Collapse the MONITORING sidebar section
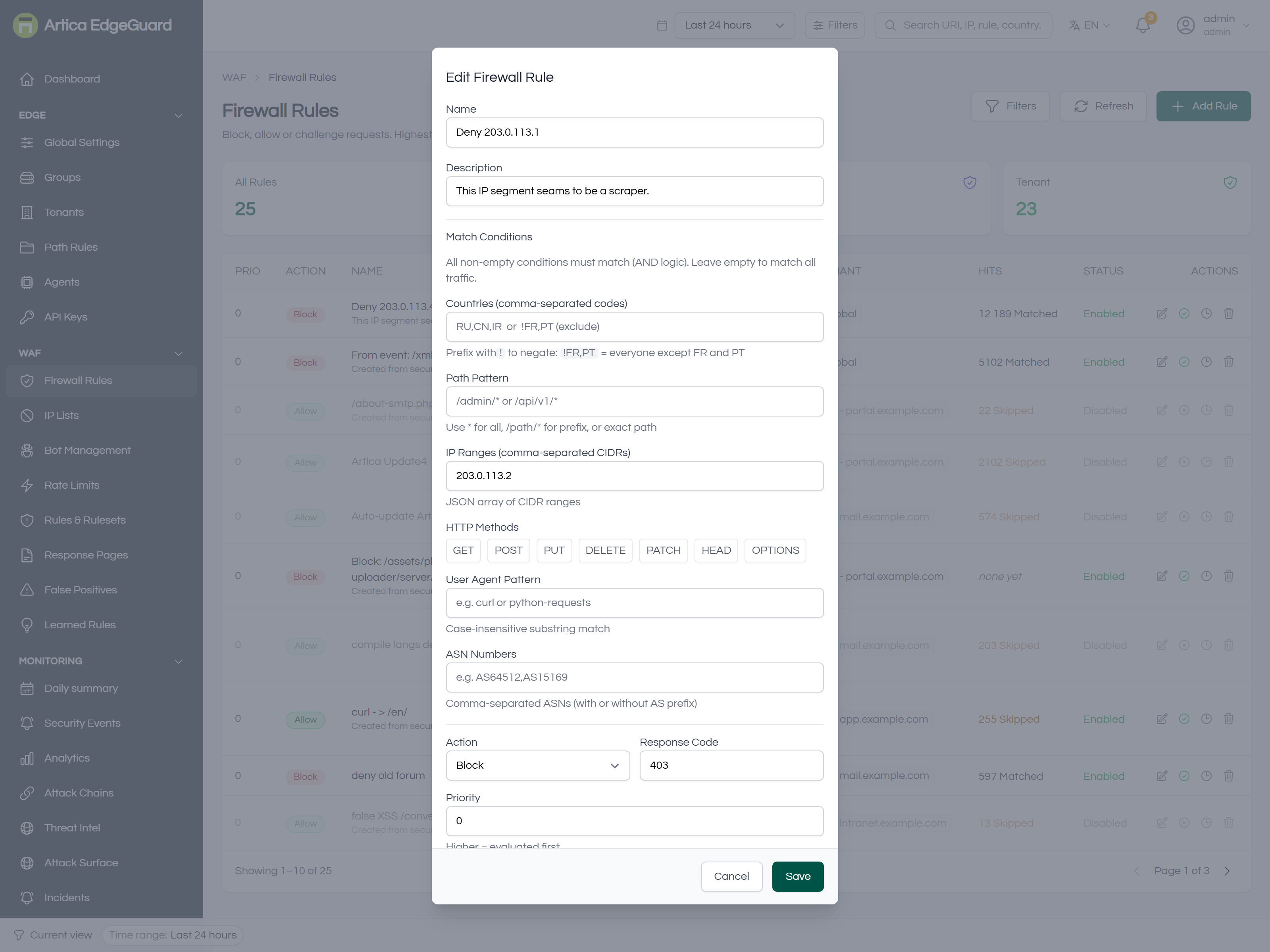Viewport: 1270px width, 952px height. tap(179, 661)
